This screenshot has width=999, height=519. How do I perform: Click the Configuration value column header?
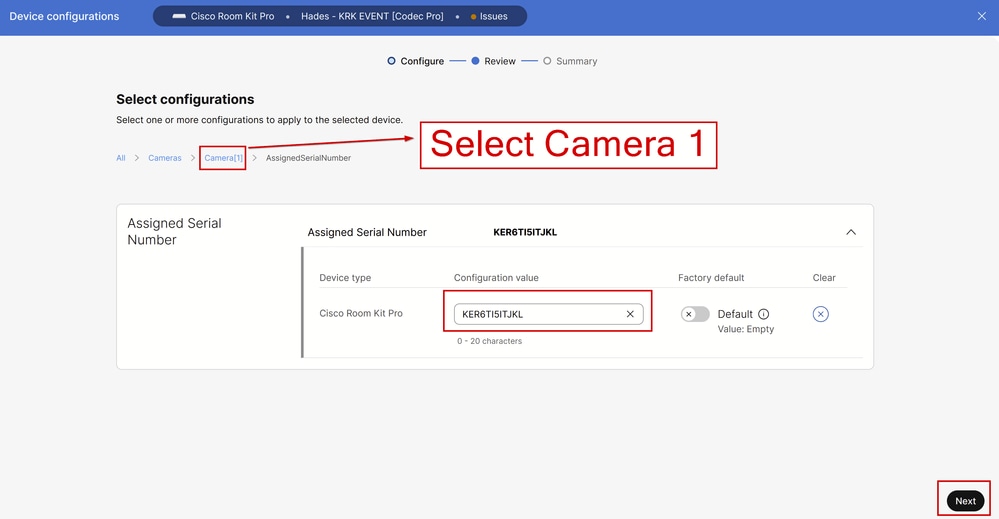[496, 278]
